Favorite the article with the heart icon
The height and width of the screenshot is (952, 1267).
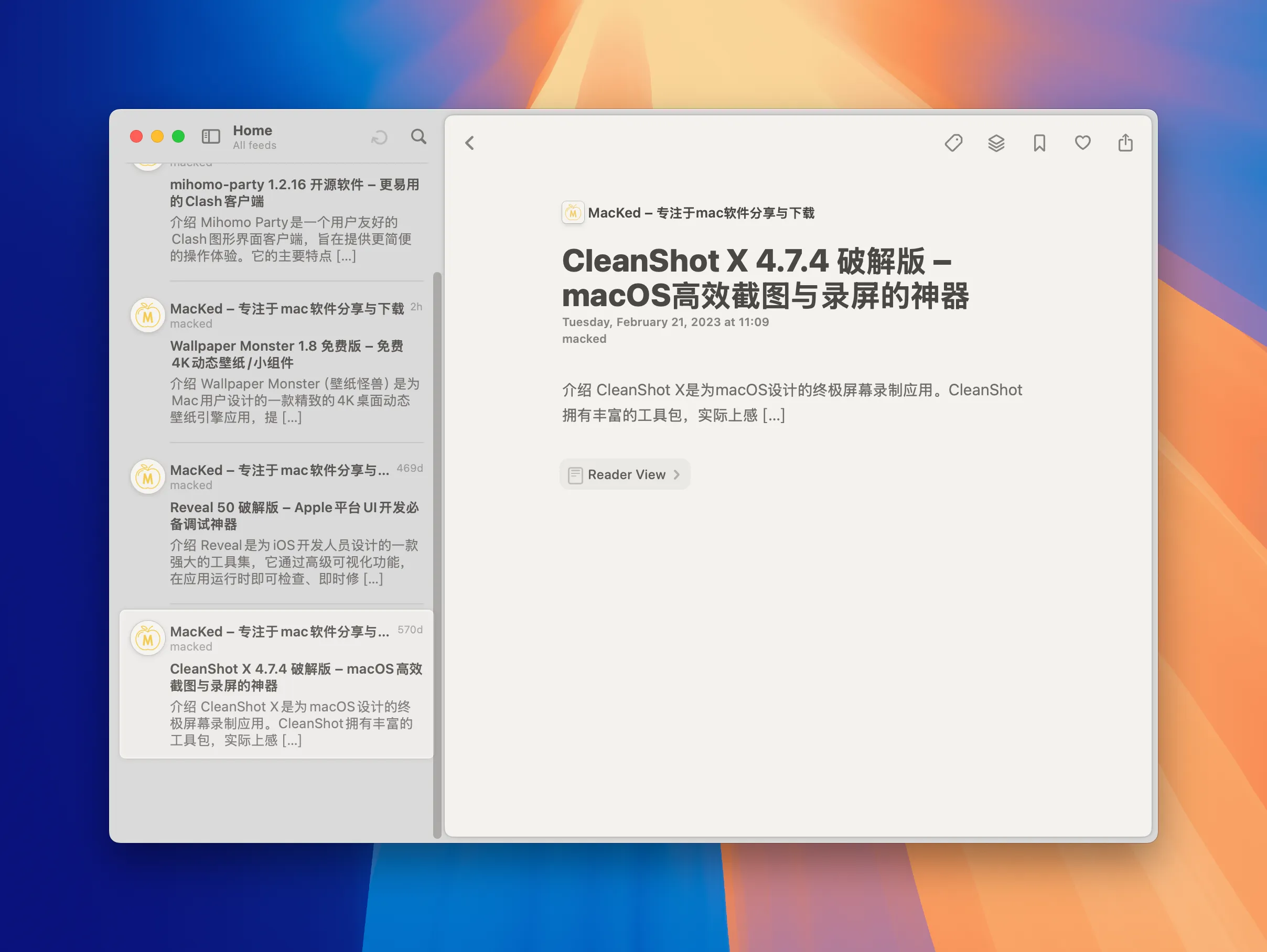(x=1082, y=143)
